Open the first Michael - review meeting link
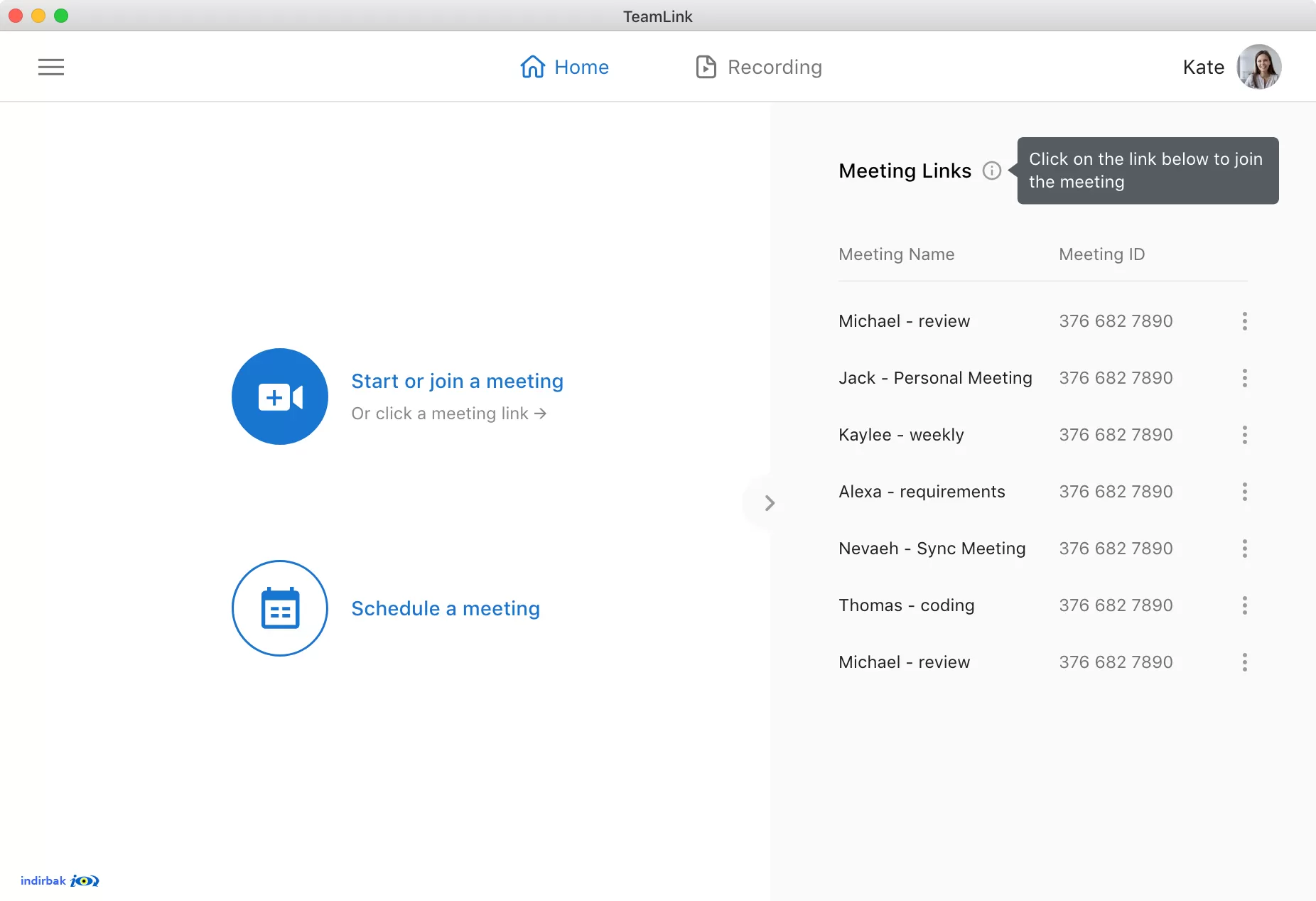Image resolution: width=1316 pixels, height=901 pixels. tap(904, 321)
